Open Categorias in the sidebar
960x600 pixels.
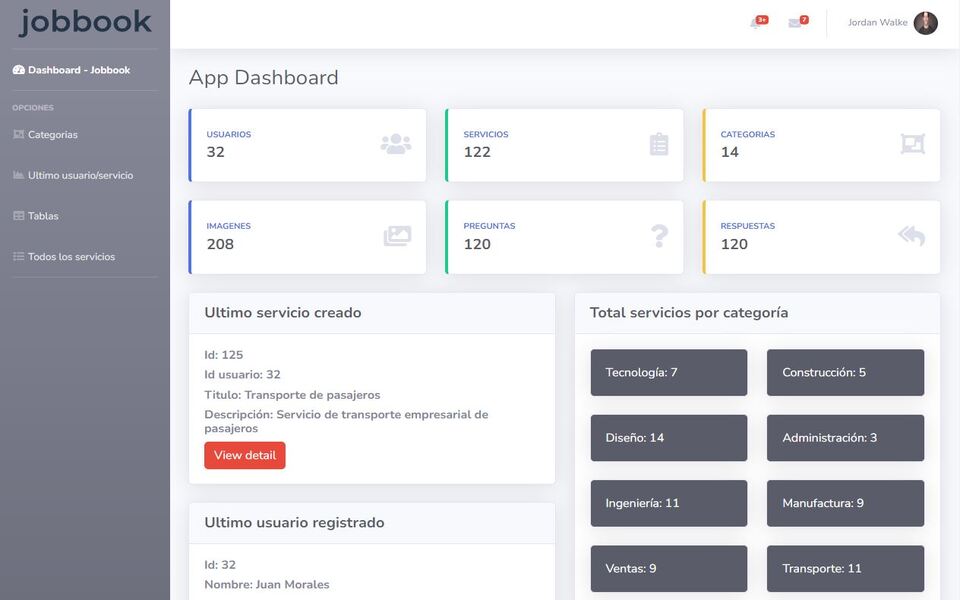[52, 135]
